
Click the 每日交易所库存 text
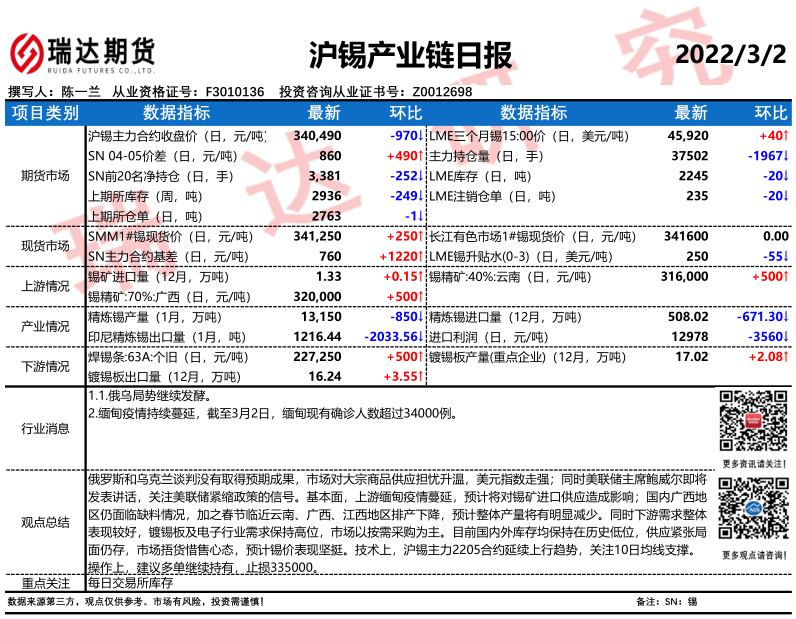tap(131, 582)
